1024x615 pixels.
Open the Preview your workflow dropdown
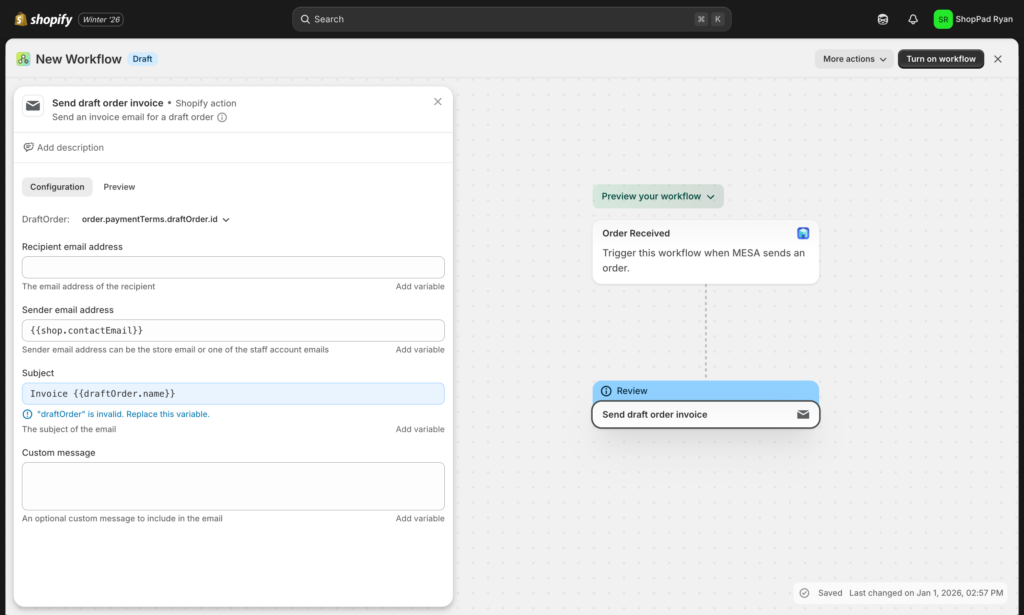[x=658, y=196]
